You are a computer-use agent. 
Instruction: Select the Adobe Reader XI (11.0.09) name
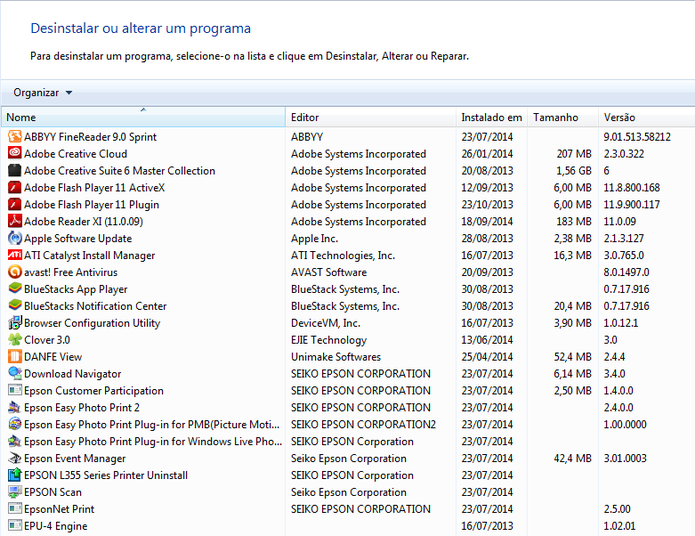[83, 221]
